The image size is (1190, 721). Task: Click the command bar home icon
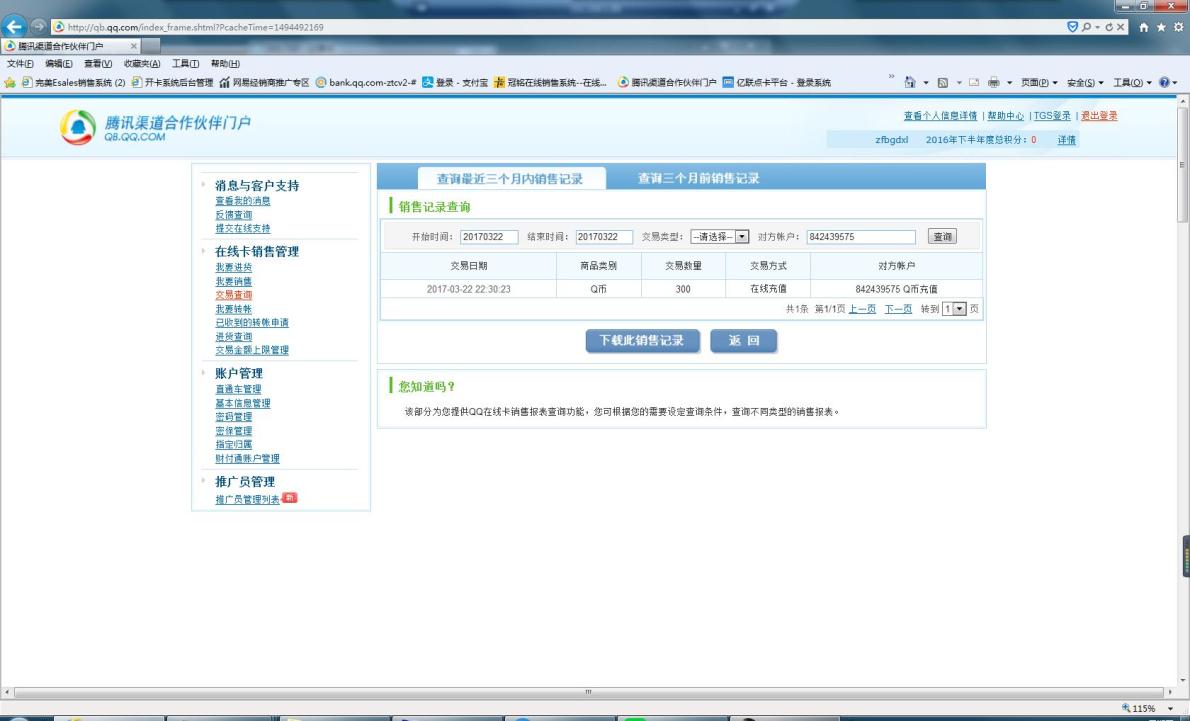910,82
